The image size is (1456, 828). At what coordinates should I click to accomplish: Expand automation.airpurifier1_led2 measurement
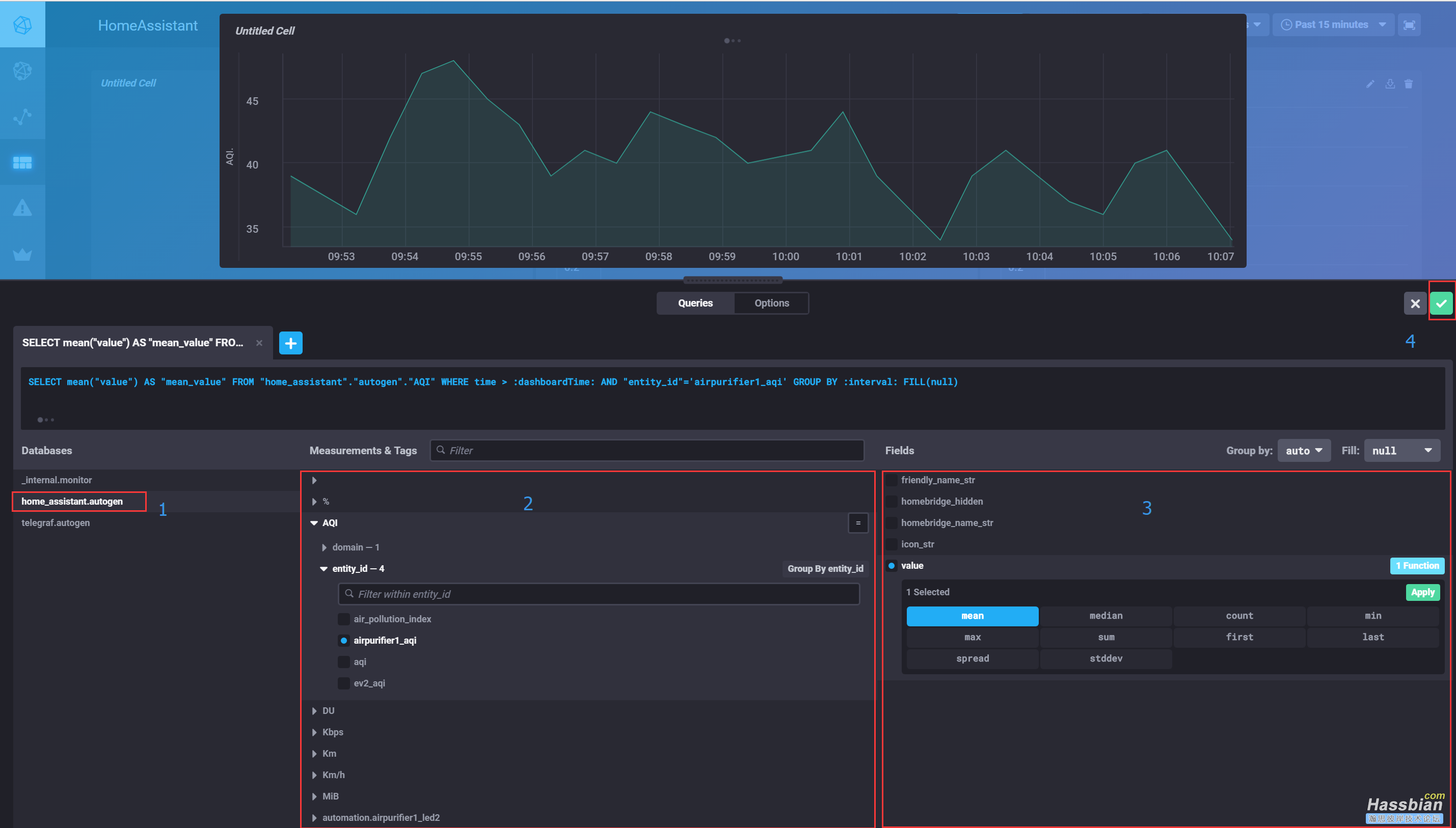click(x=314, y=818)
